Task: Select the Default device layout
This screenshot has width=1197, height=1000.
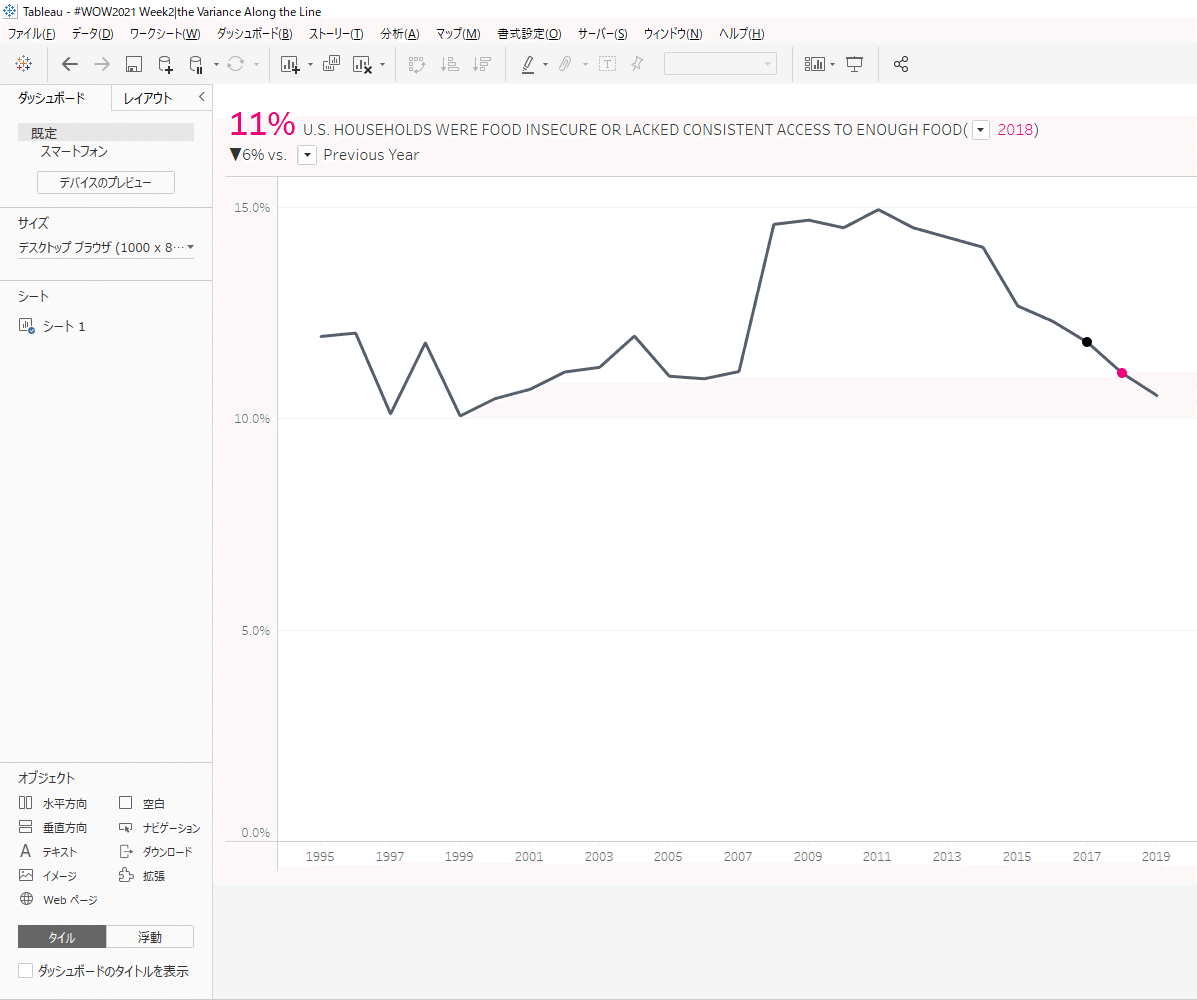Action: 106,133
